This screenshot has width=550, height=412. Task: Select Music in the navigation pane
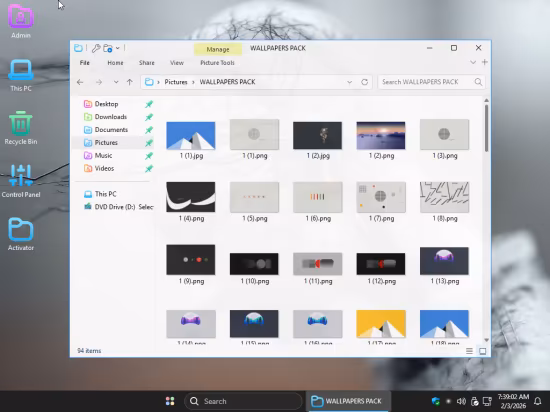pyautogui.click(x=103, y=155)
